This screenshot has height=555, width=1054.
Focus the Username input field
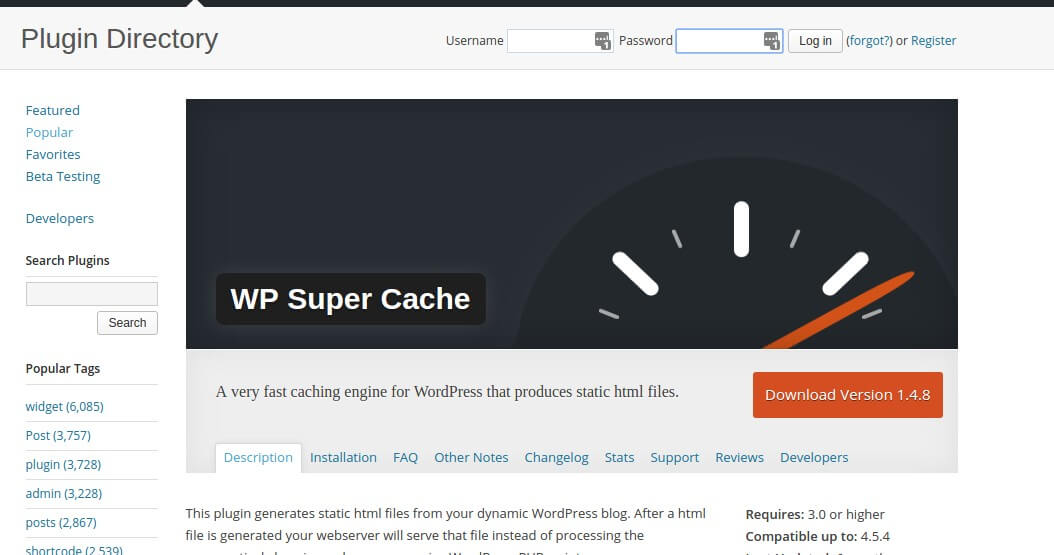point(560,41)
